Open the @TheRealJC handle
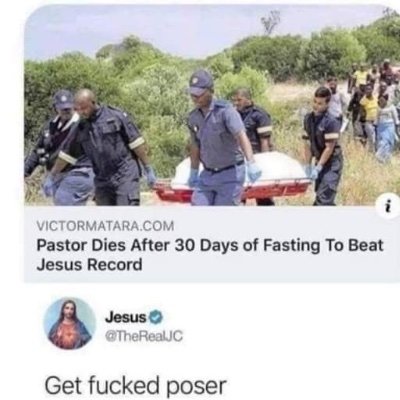This screenshot has width=400, height=400. coord(144,336)
